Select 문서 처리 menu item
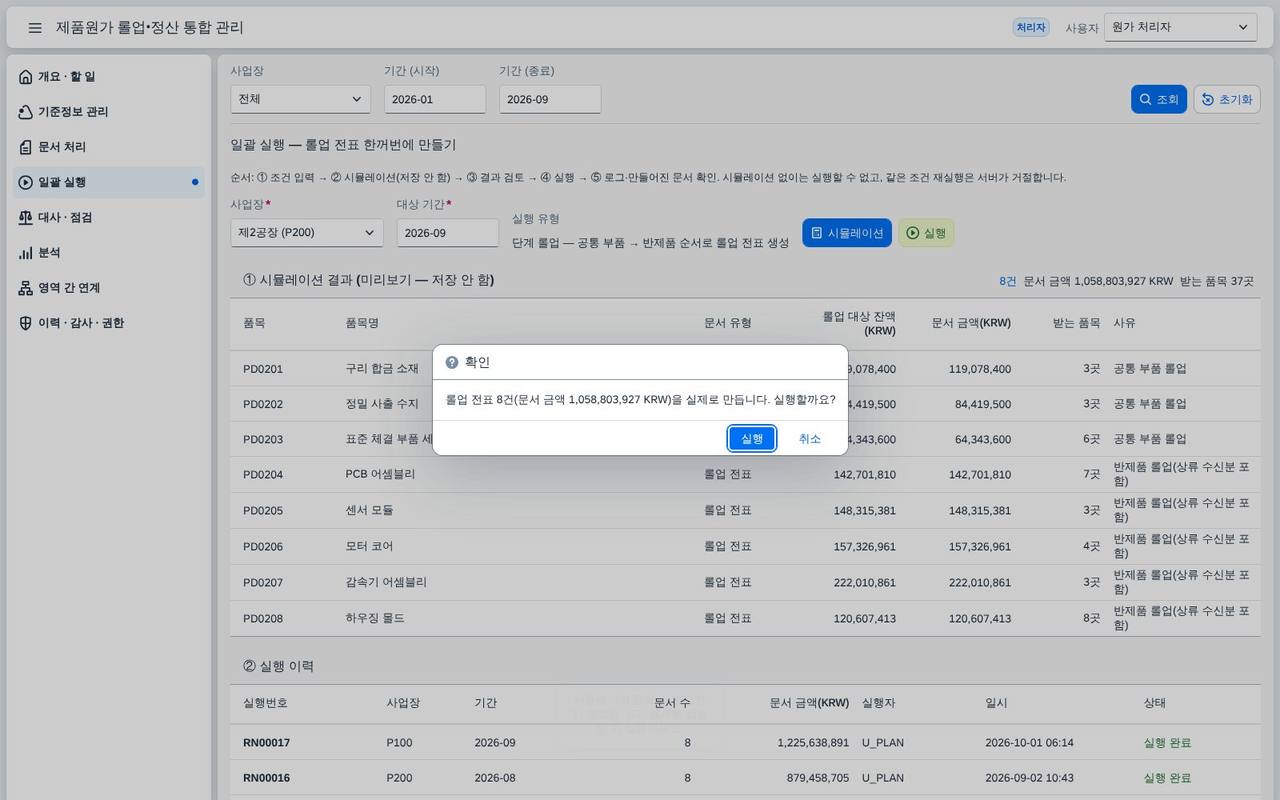 tap(110, 147)
